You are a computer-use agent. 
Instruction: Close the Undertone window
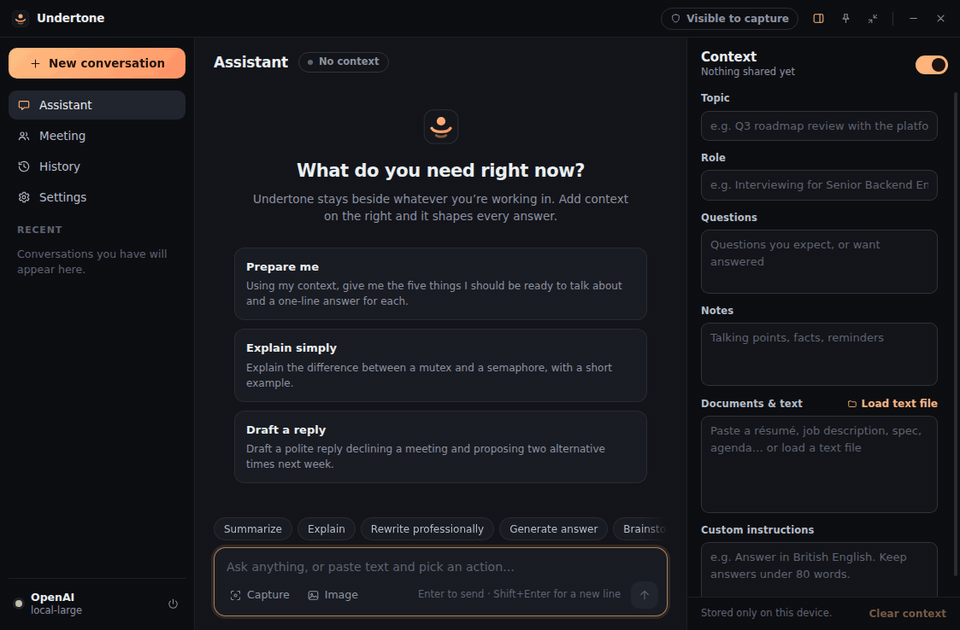940,18
